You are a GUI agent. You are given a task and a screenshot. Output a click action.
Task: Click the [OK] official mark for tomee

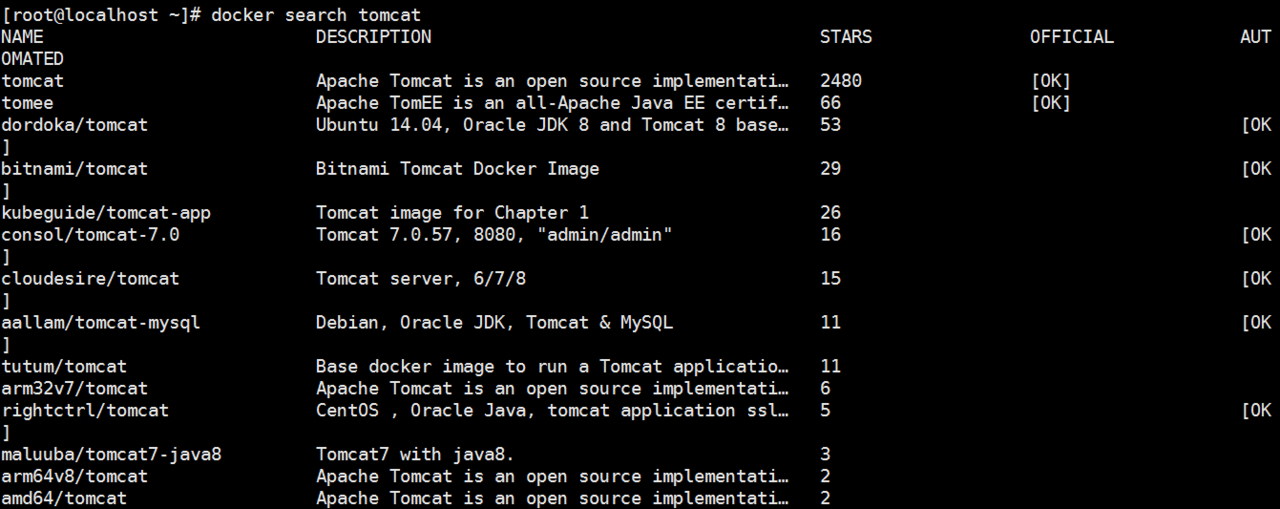point(1051,103)
